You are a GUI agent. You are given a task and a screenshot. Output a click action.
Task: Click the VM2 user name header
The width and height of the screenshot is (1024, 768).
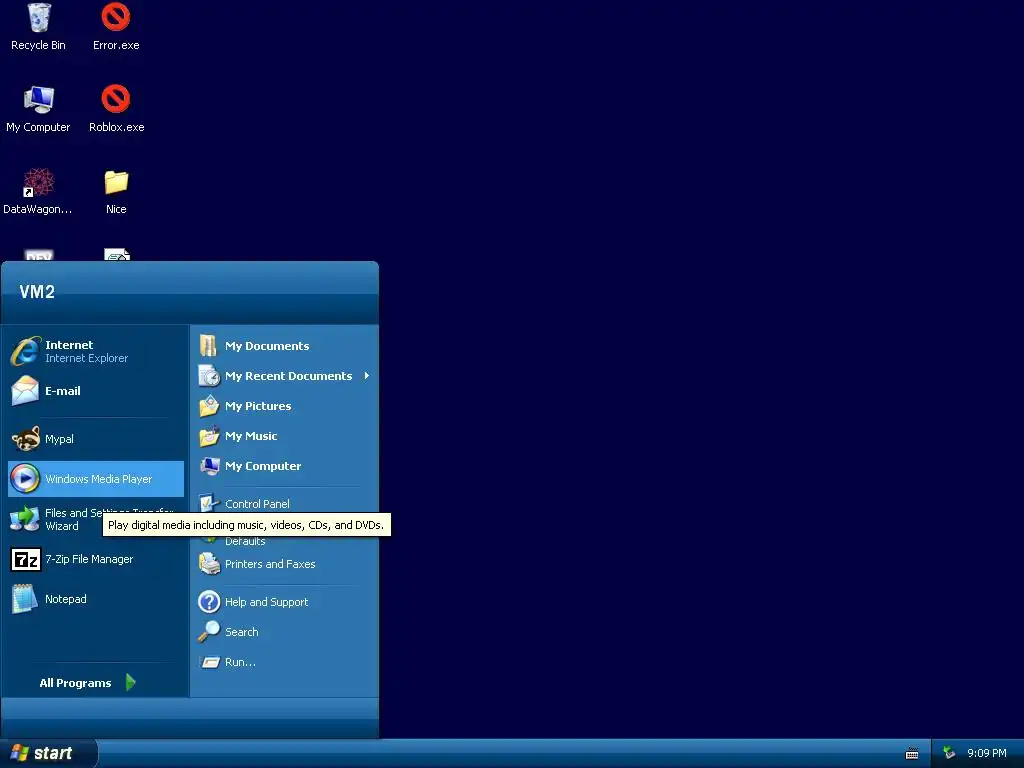point(37,291)
